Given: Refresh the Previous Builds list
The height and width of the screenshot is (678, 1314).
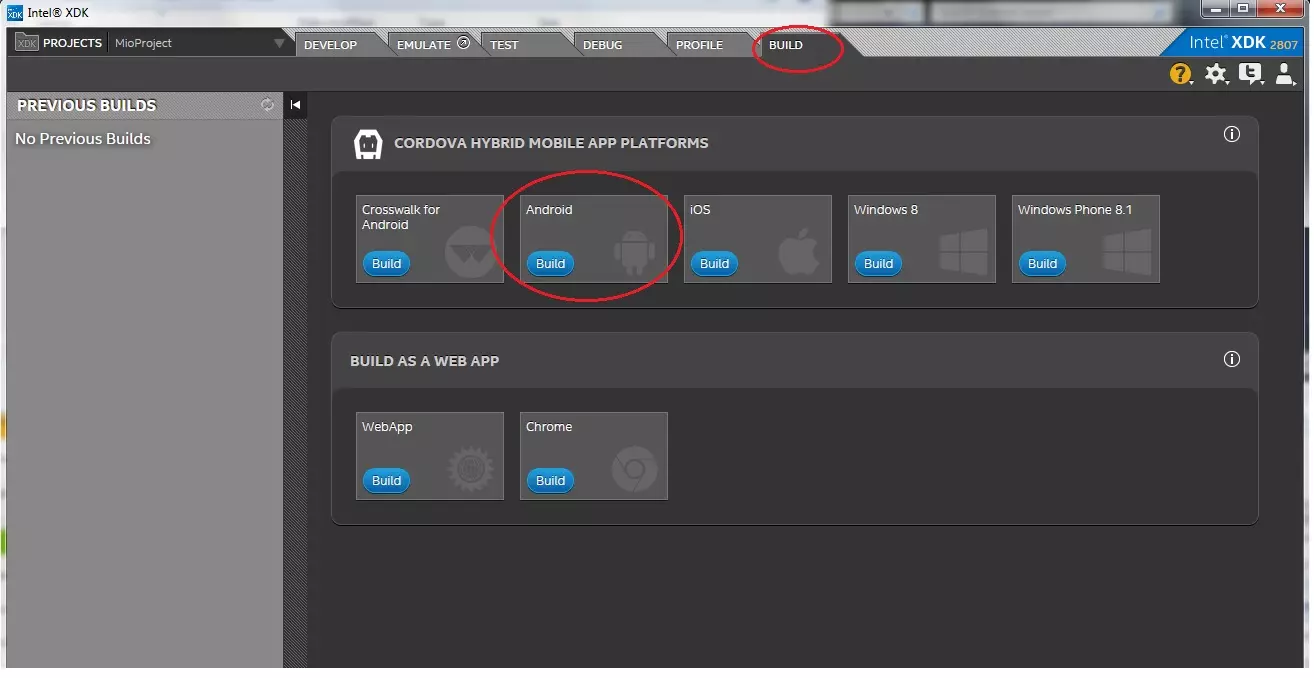Looking at the screenshot, I should point(267,105).
